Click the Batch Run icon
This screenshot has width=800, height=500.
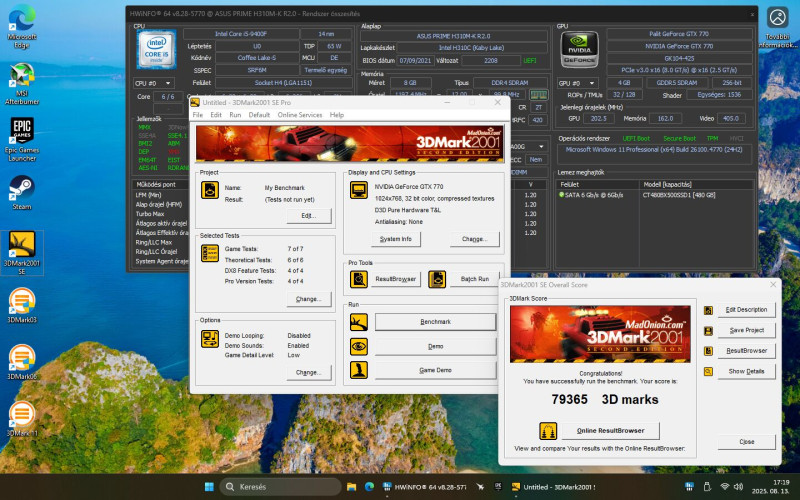[x=437, y=279]
